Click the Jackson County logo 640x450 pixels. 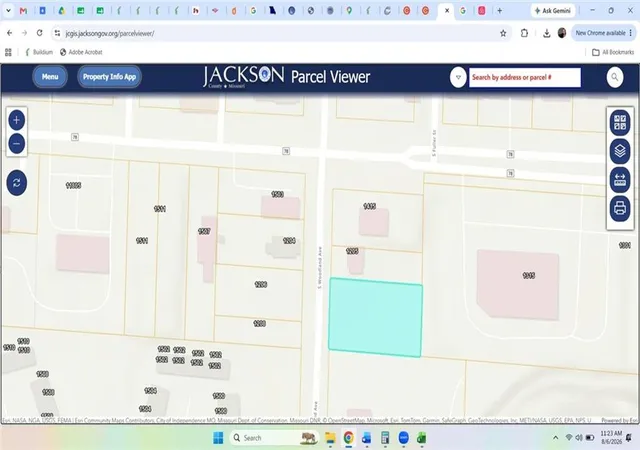(x=244, y=77)
